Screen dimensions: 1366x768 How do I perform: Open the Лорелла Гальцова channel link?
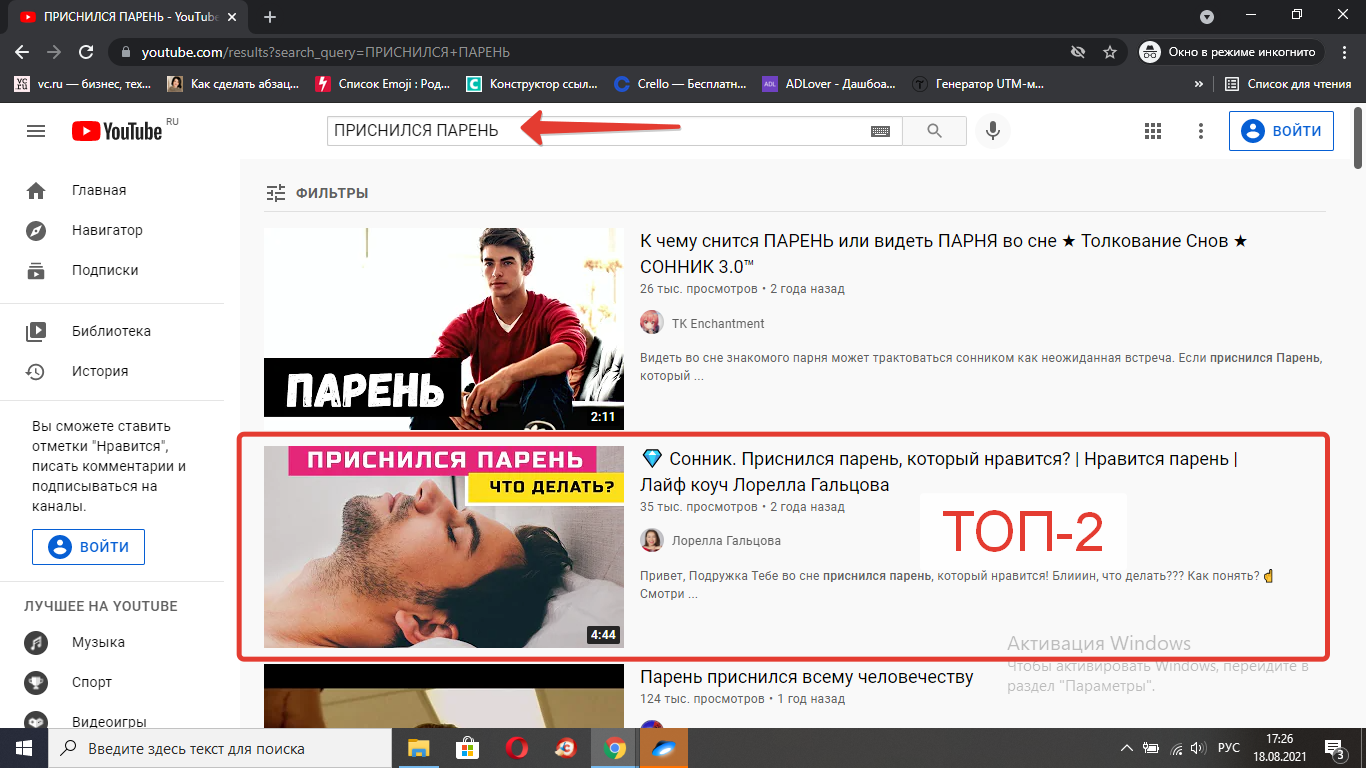coord(726,541)
